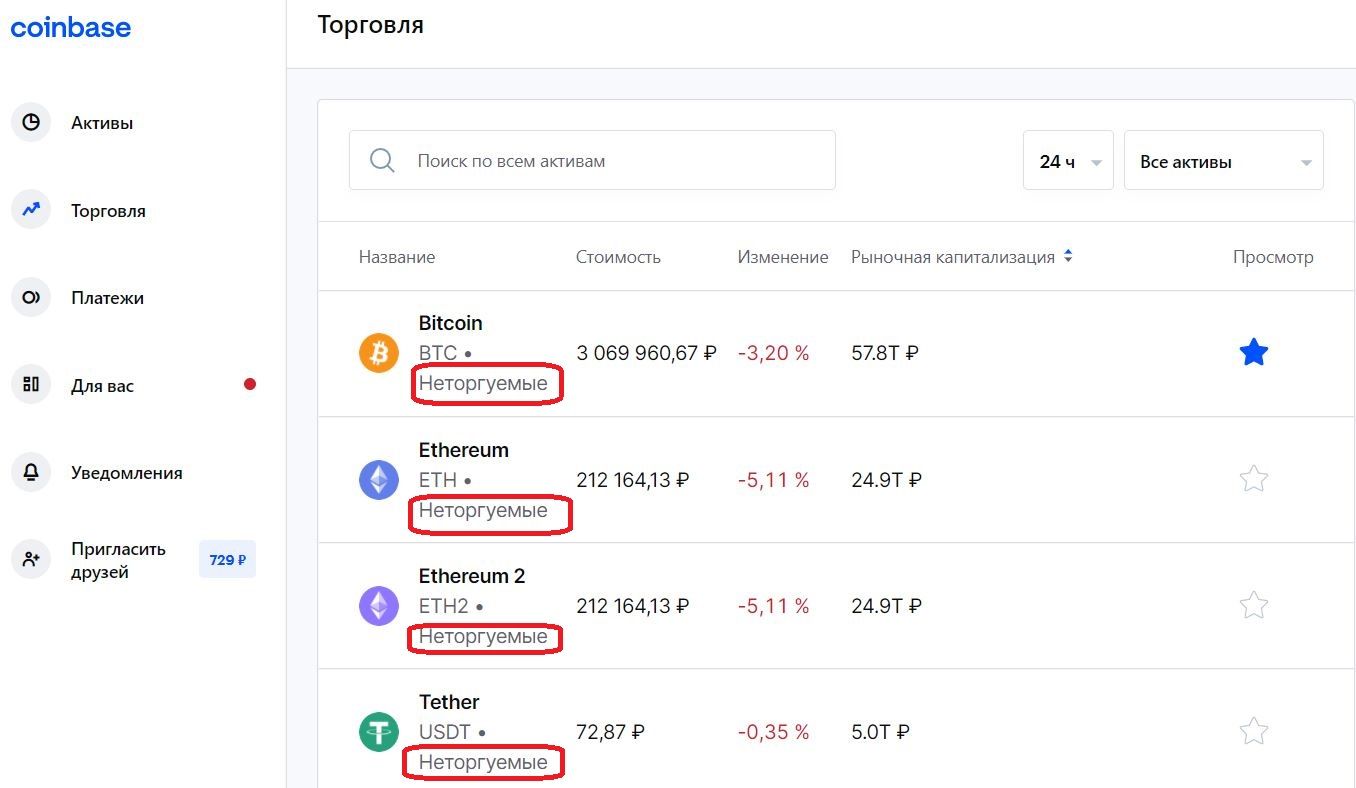The height and width of the screenshot is (788, 1356).
Task: Open the 24 ч time period dropdown
Action: coord(1067,161)
